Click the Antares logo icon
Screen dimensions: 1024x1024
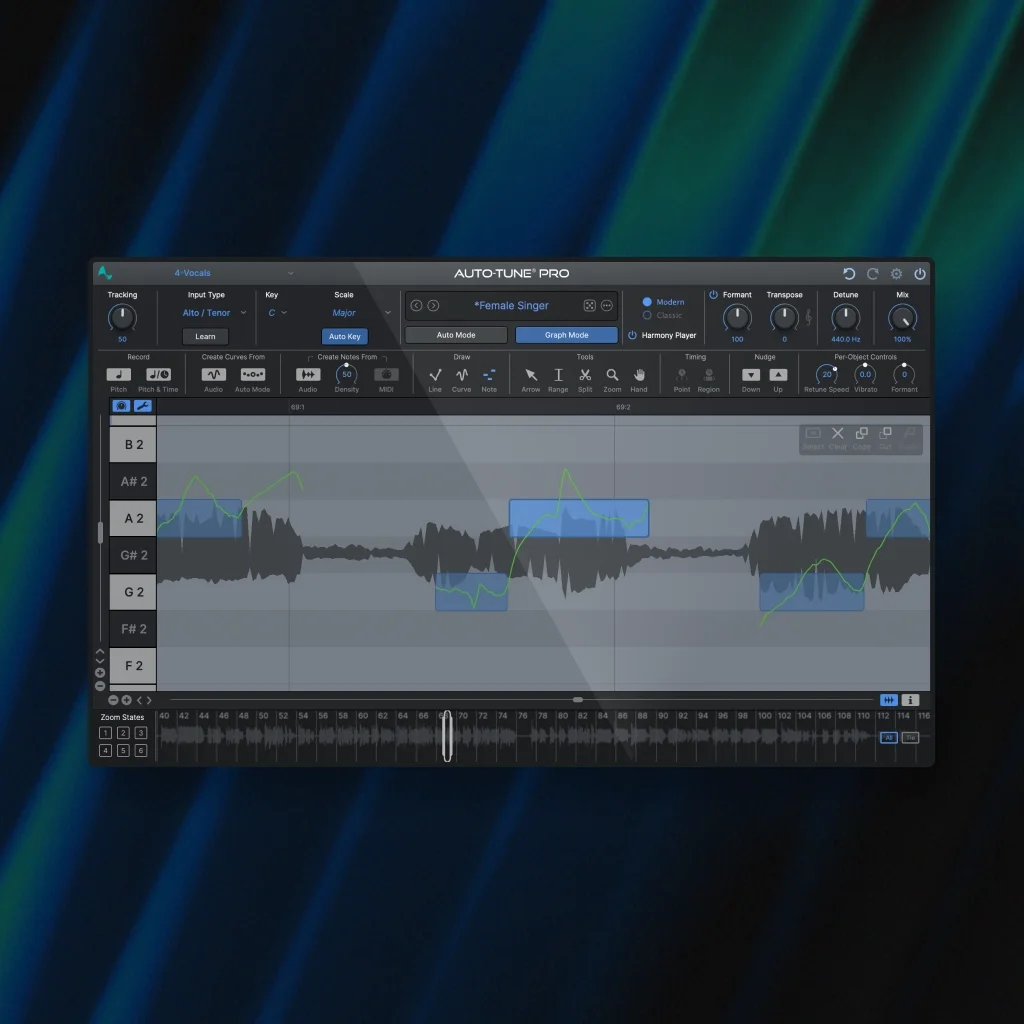point(104,272)
